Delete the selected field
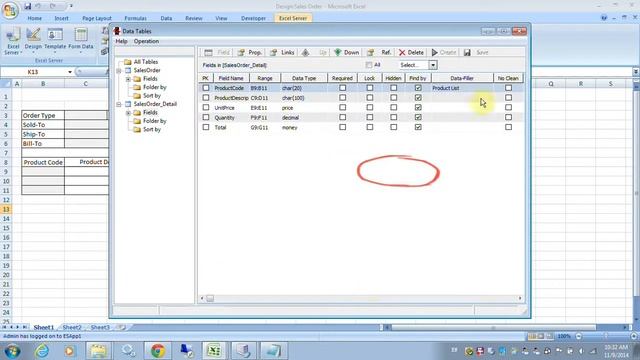The height and width of the screenshot is (360, 640). coord(411,52)
